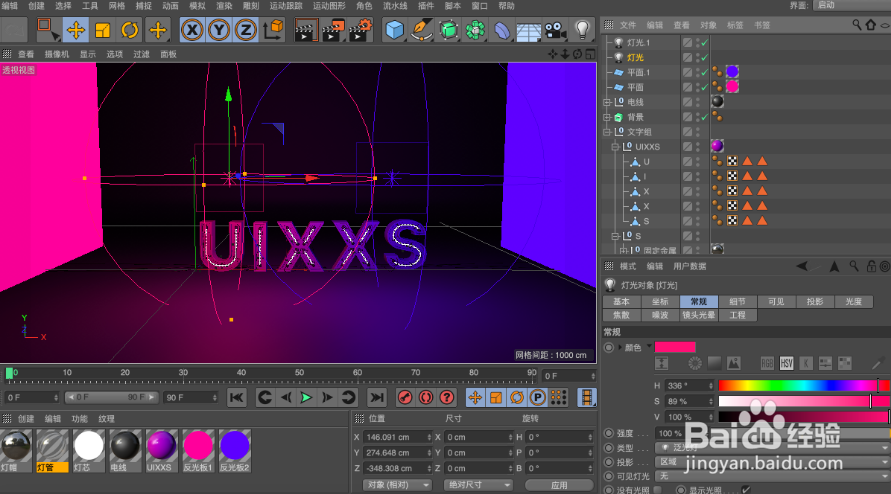
Task: Go to end of animation
Action: pyautogui.click(x=376, y=397)
